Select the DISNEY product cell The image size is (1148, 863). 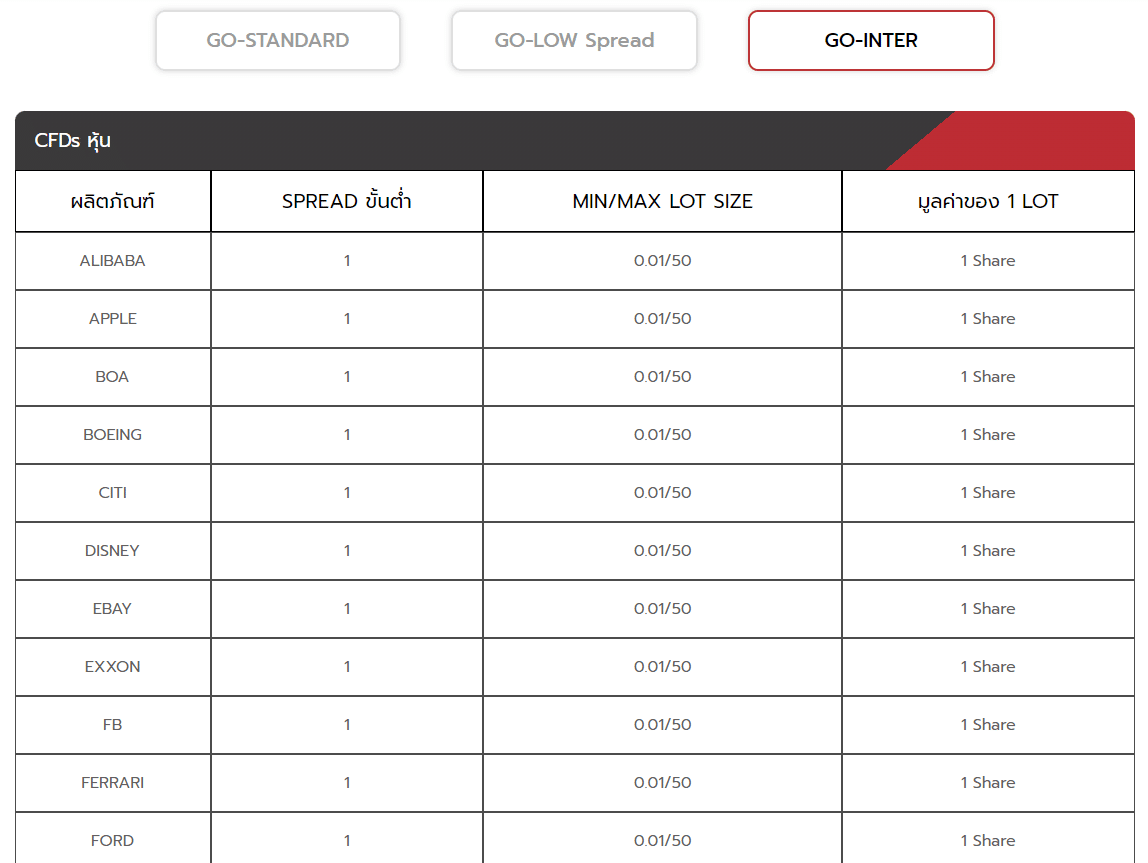113,550
